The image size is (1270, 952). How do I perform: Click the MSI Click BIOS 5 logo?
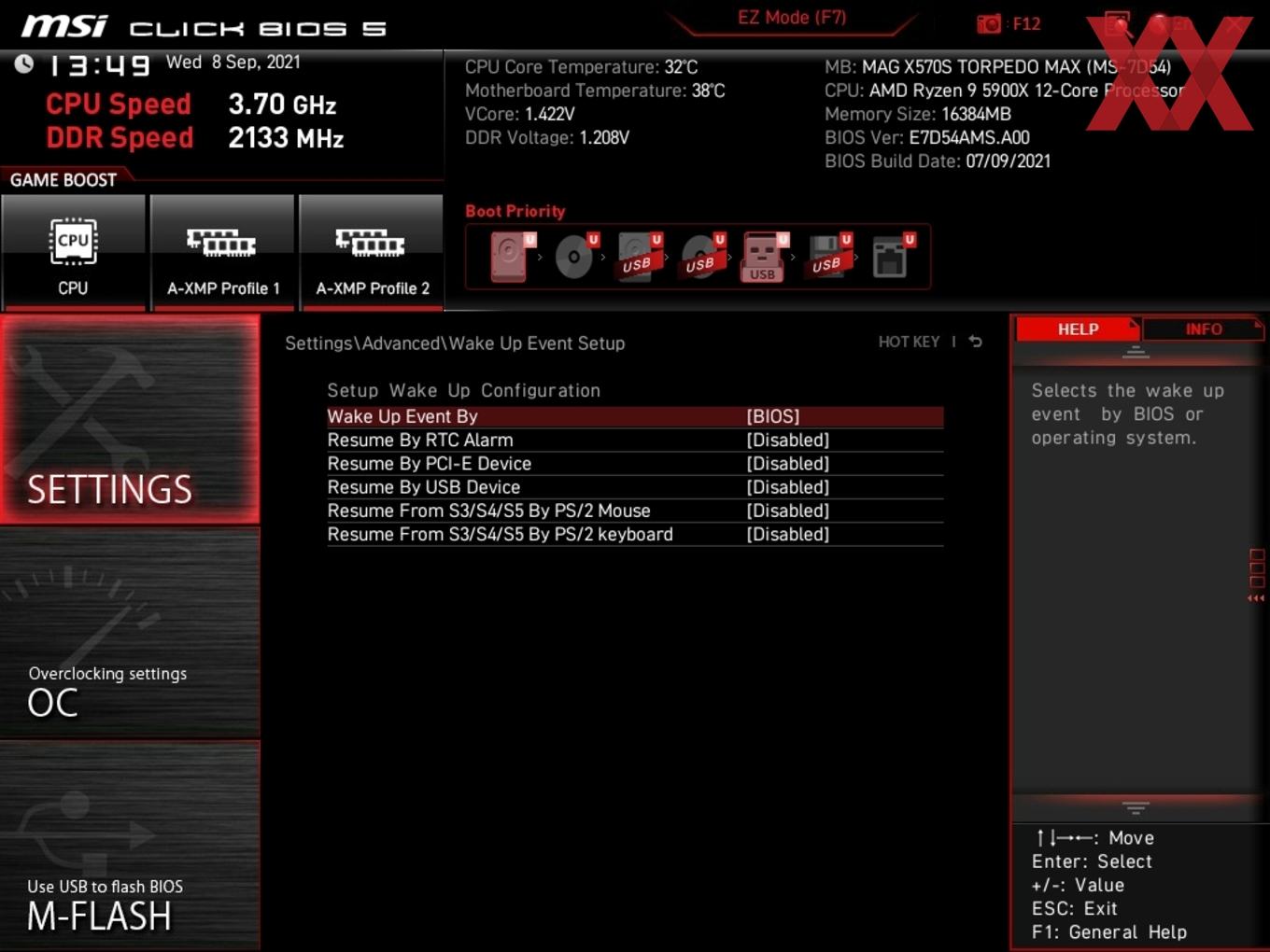pyautogui.click(x=204, y=27)
